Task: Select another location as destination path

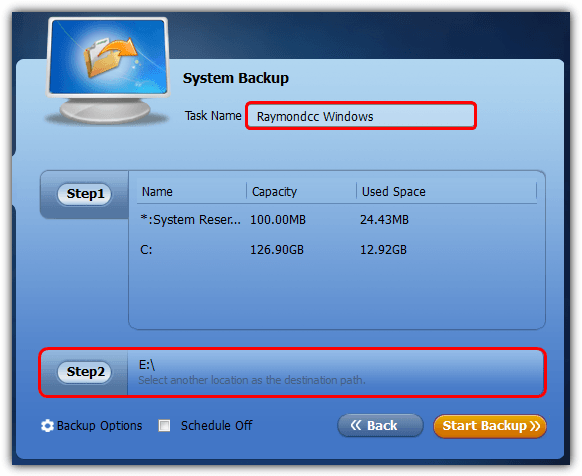Action: coord(252,380)
